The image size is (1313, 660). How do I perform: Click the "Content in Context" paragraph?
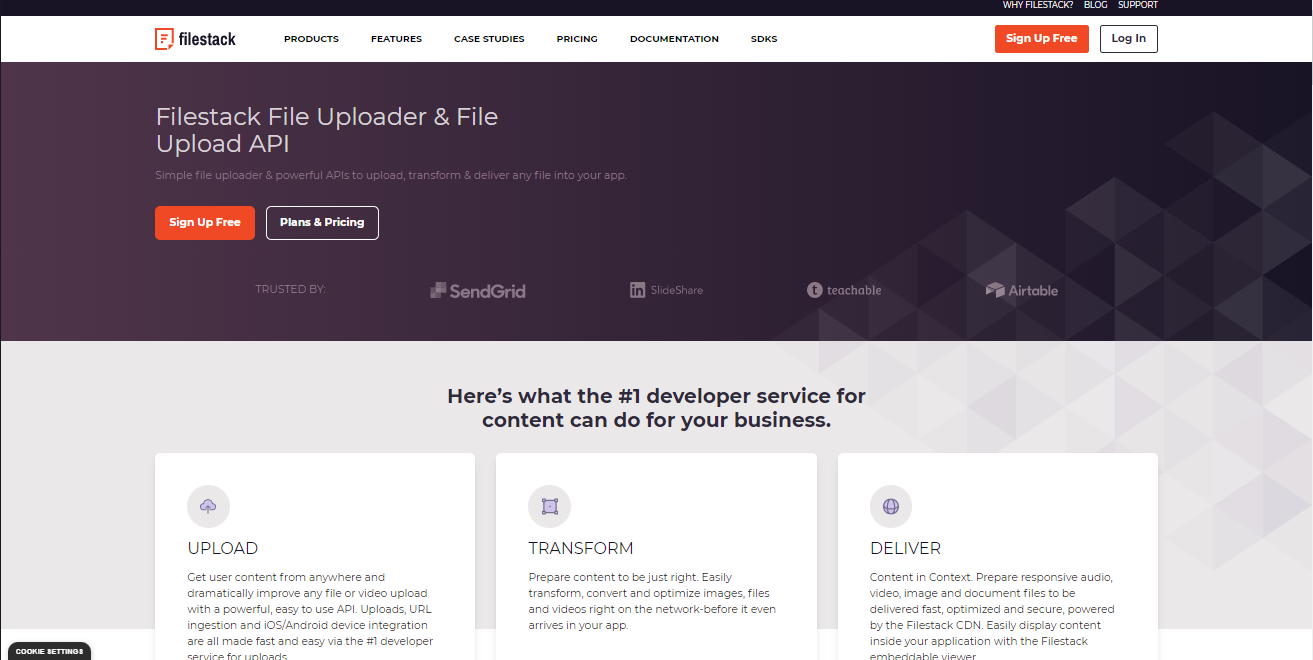click(x=993, y=617)
